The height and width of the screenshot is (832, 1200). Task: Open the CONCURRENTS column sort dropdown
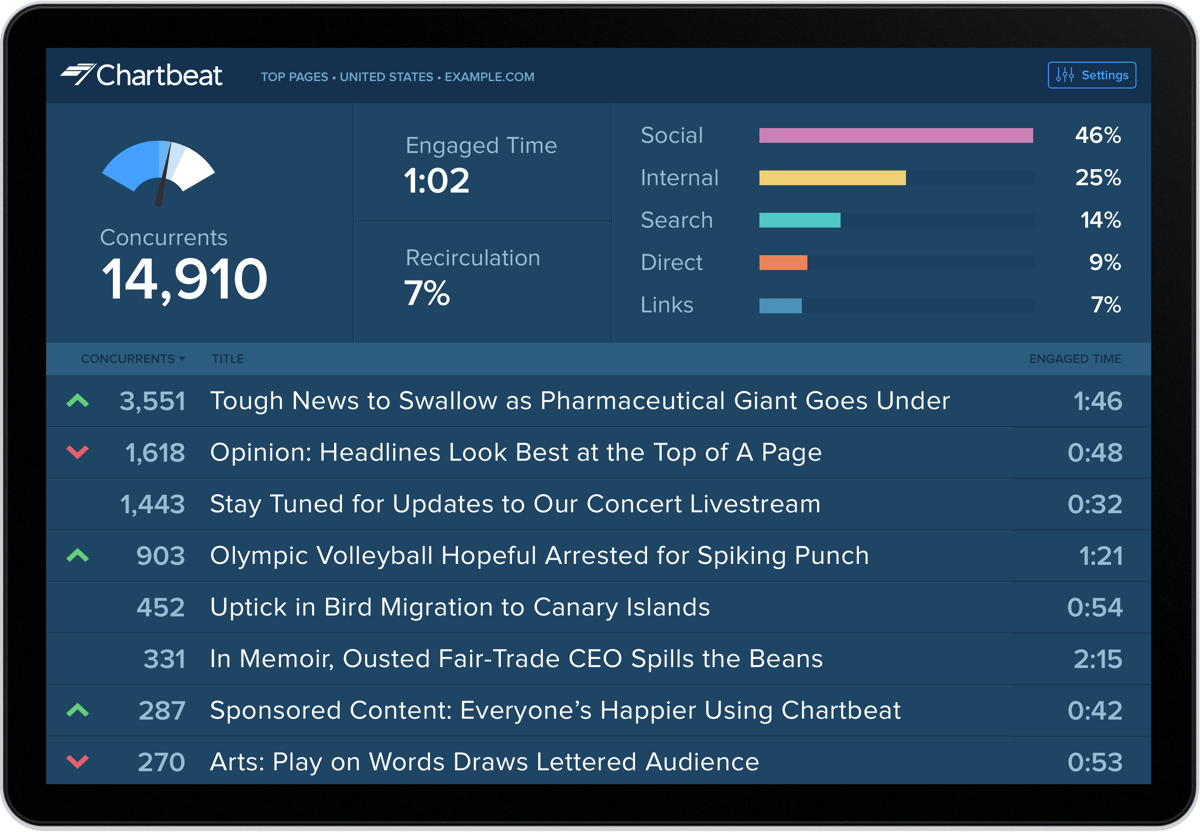[x=133, y=358]
